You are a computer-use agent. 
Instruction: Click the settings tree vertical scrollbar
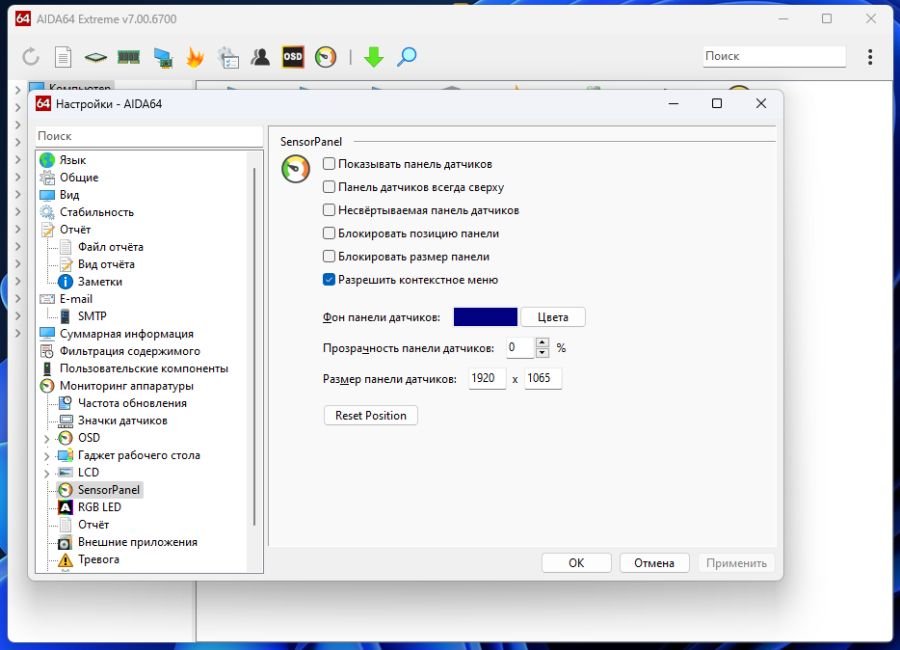[x=254, y=346]
